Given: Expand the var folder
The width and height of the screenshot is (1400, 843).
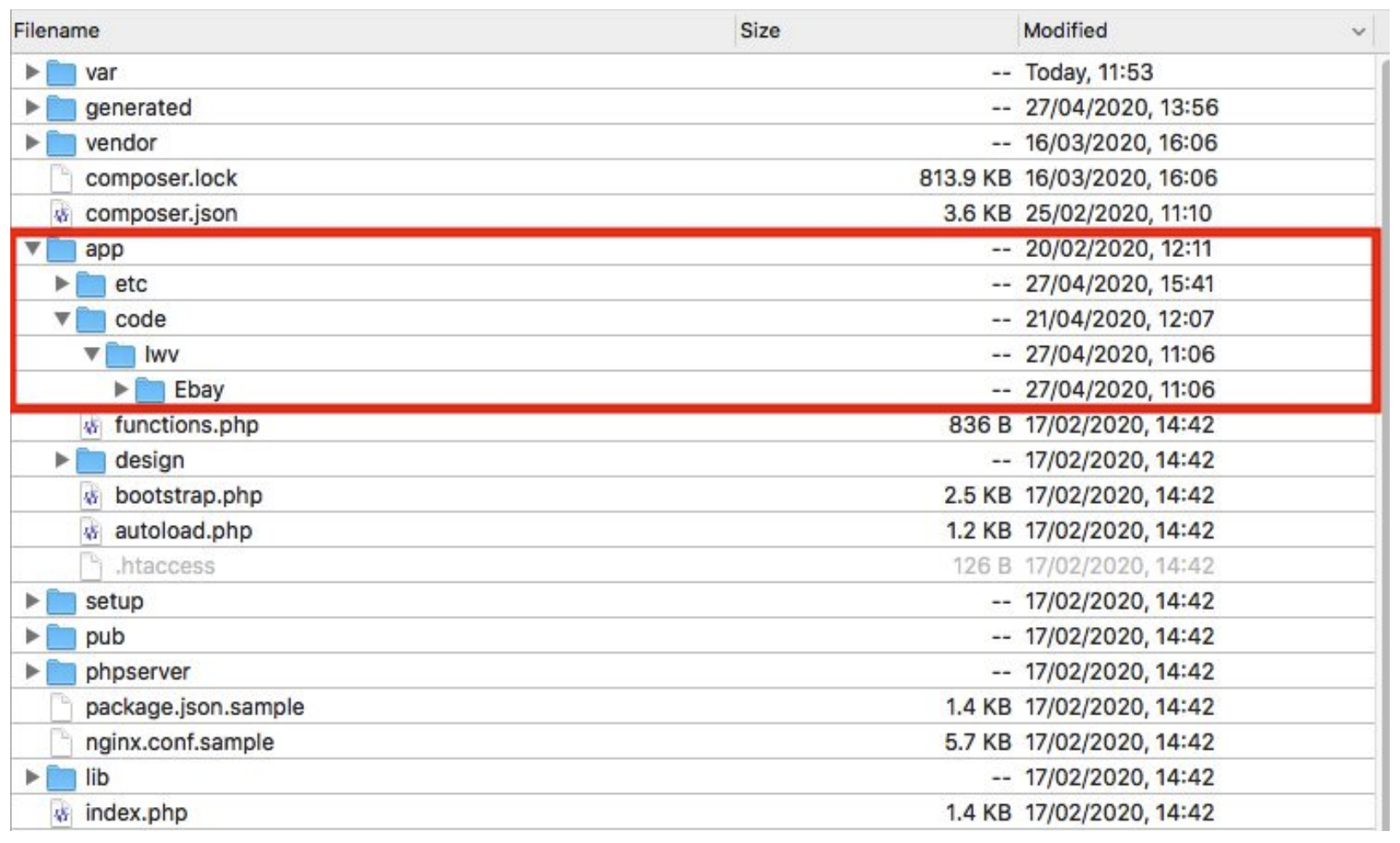Looking at the screenshot, I should point(33,72).
